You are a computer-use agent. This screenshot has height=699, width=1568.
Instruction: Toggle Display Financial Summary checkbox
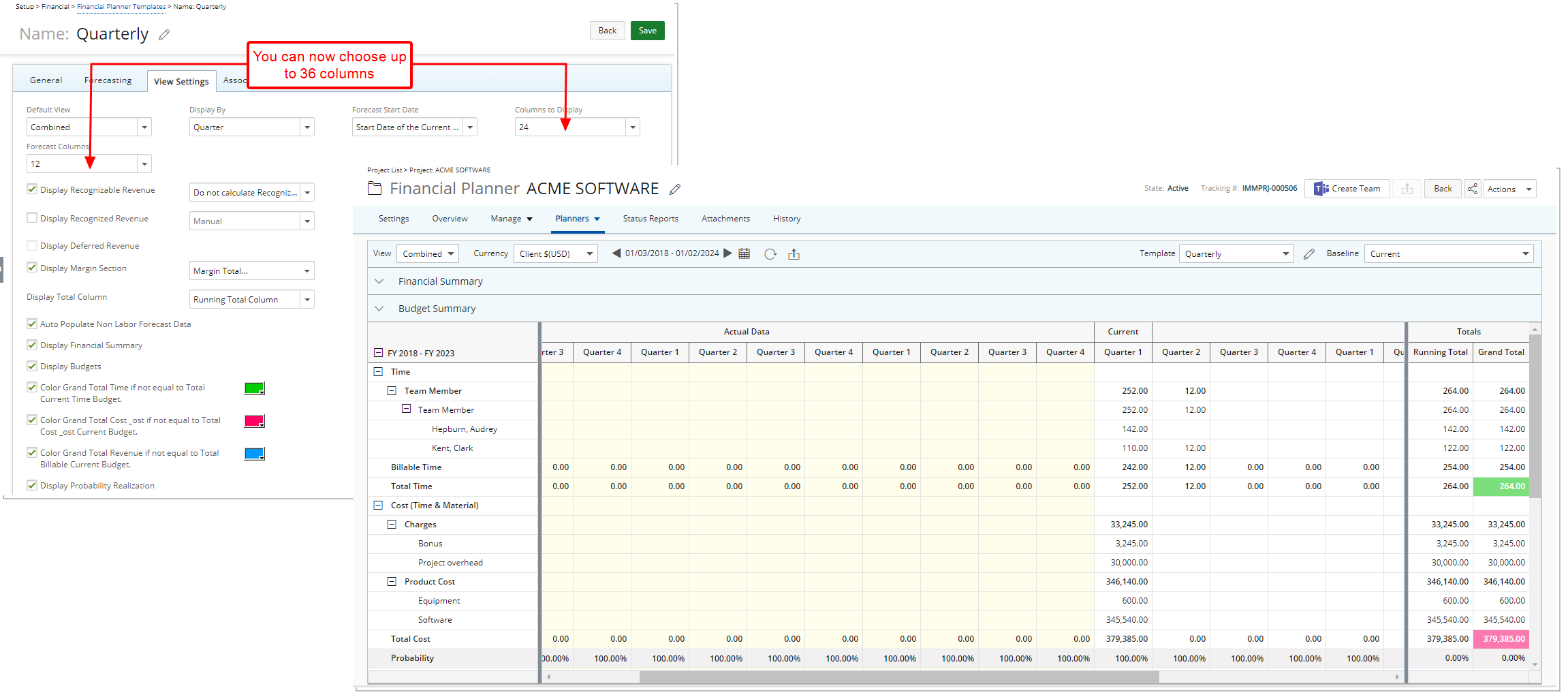tap(32, 345)
